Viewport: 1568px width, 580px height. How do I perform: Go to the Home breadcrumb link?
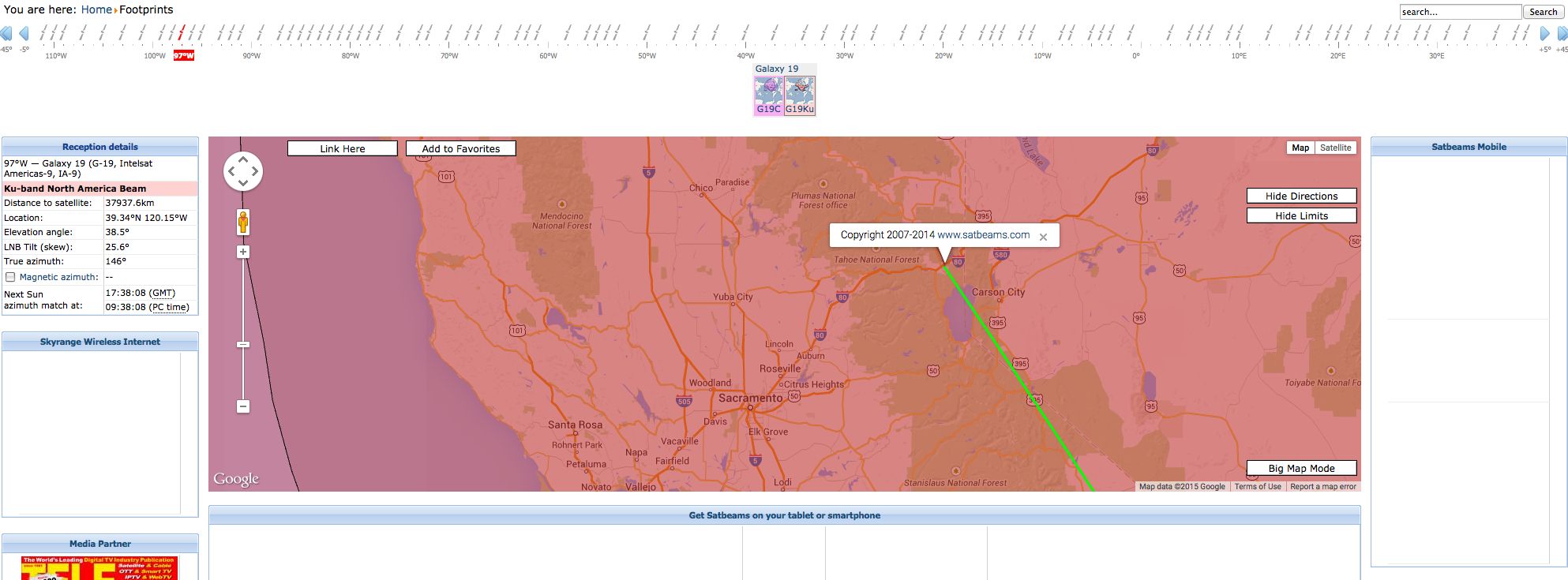[x=96, y=9]
